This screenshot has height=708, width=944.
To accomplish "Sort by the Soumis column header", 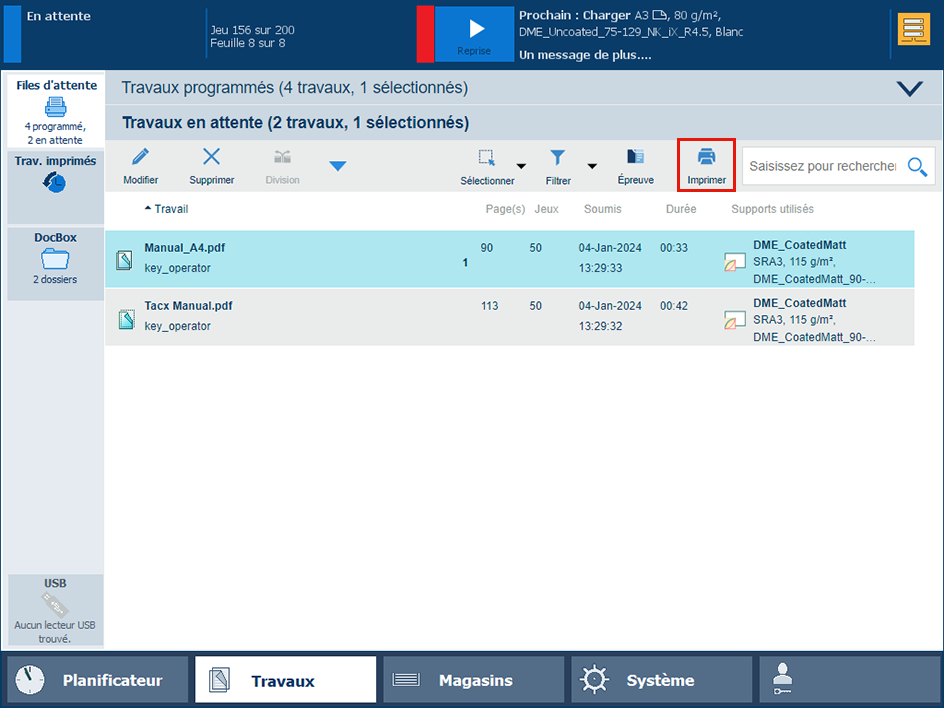I will [602, 209].
